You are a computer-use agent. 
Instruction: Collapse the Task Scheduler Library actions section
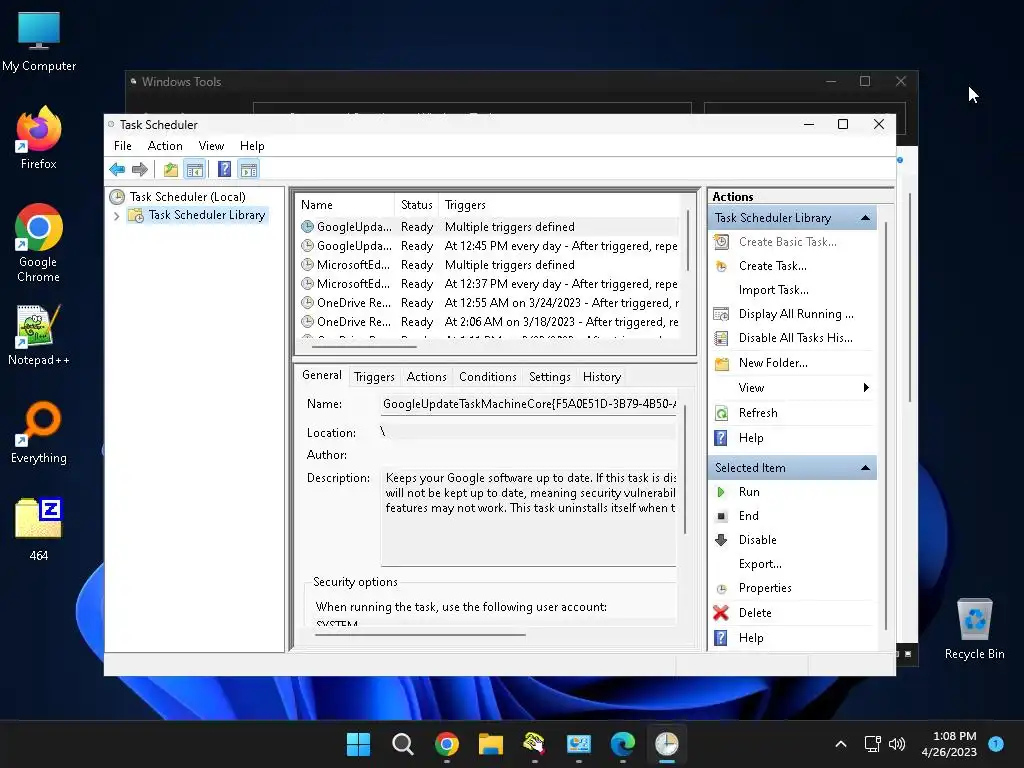pyautogui.click(x=865, y=218)
